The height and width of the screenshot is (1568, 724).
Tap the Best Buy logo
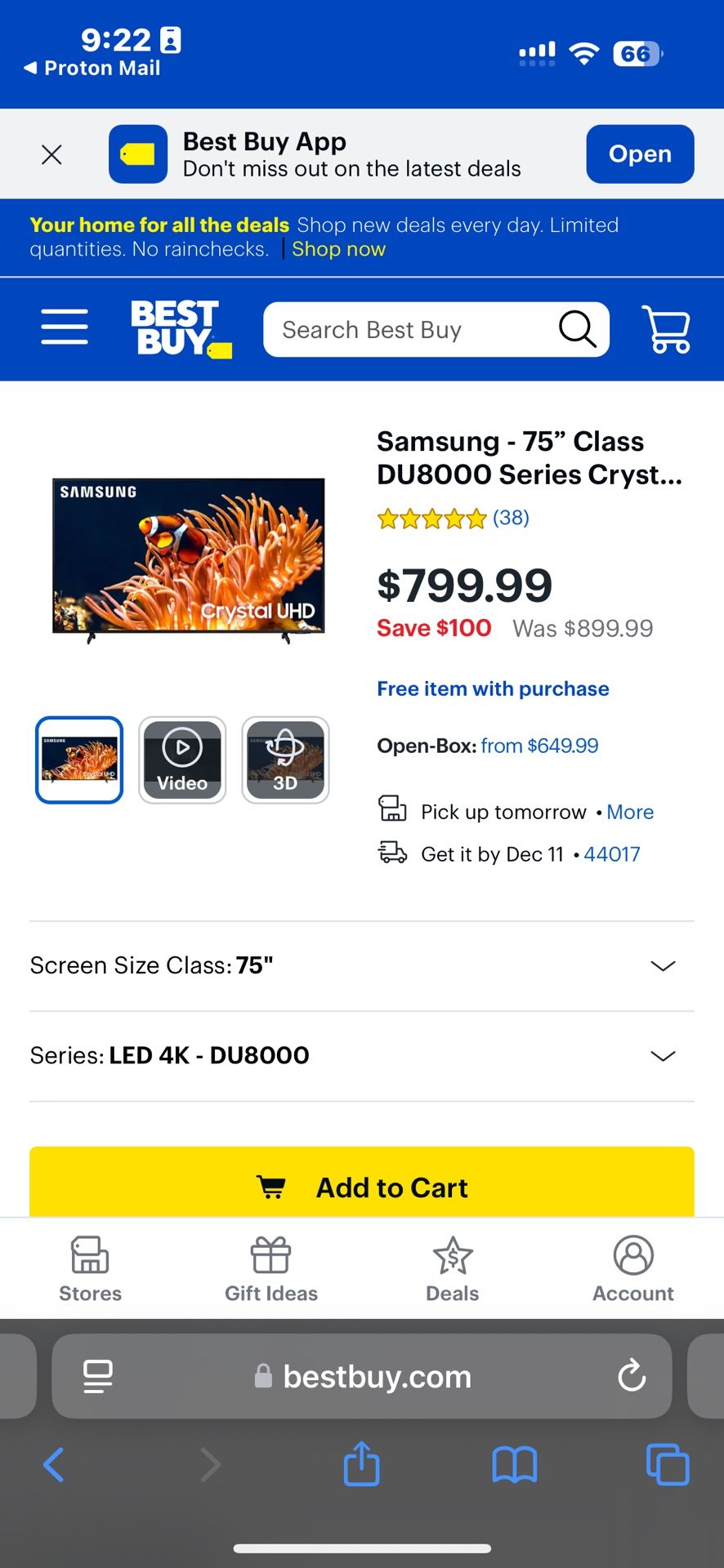(x=181, y=328)
